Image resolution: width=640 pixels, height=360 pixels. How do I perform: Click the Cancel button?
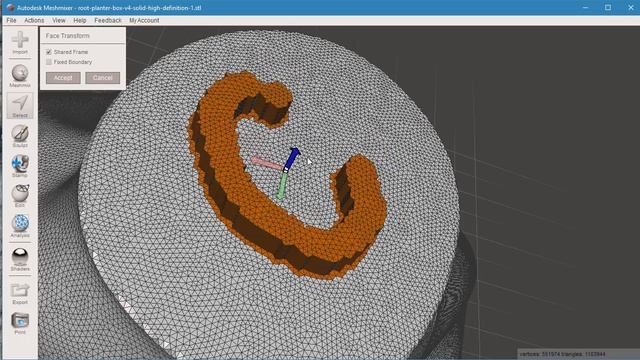click(x=102, y=78)
